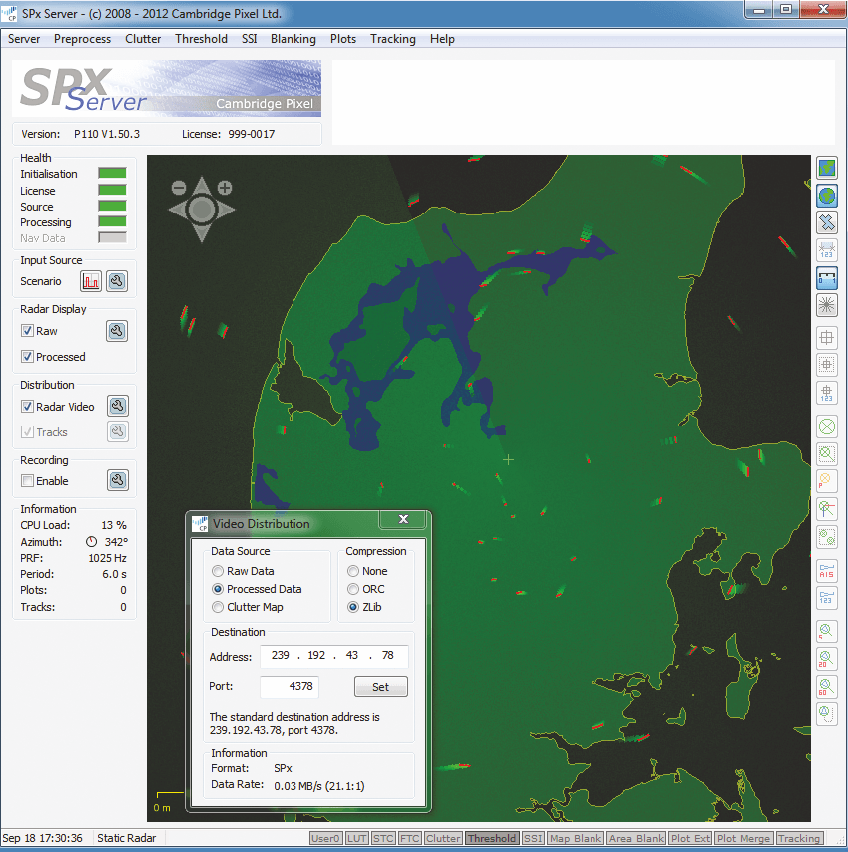848x852 pixels.
Task: Open the Tracking menu
Action: [392, 39]
